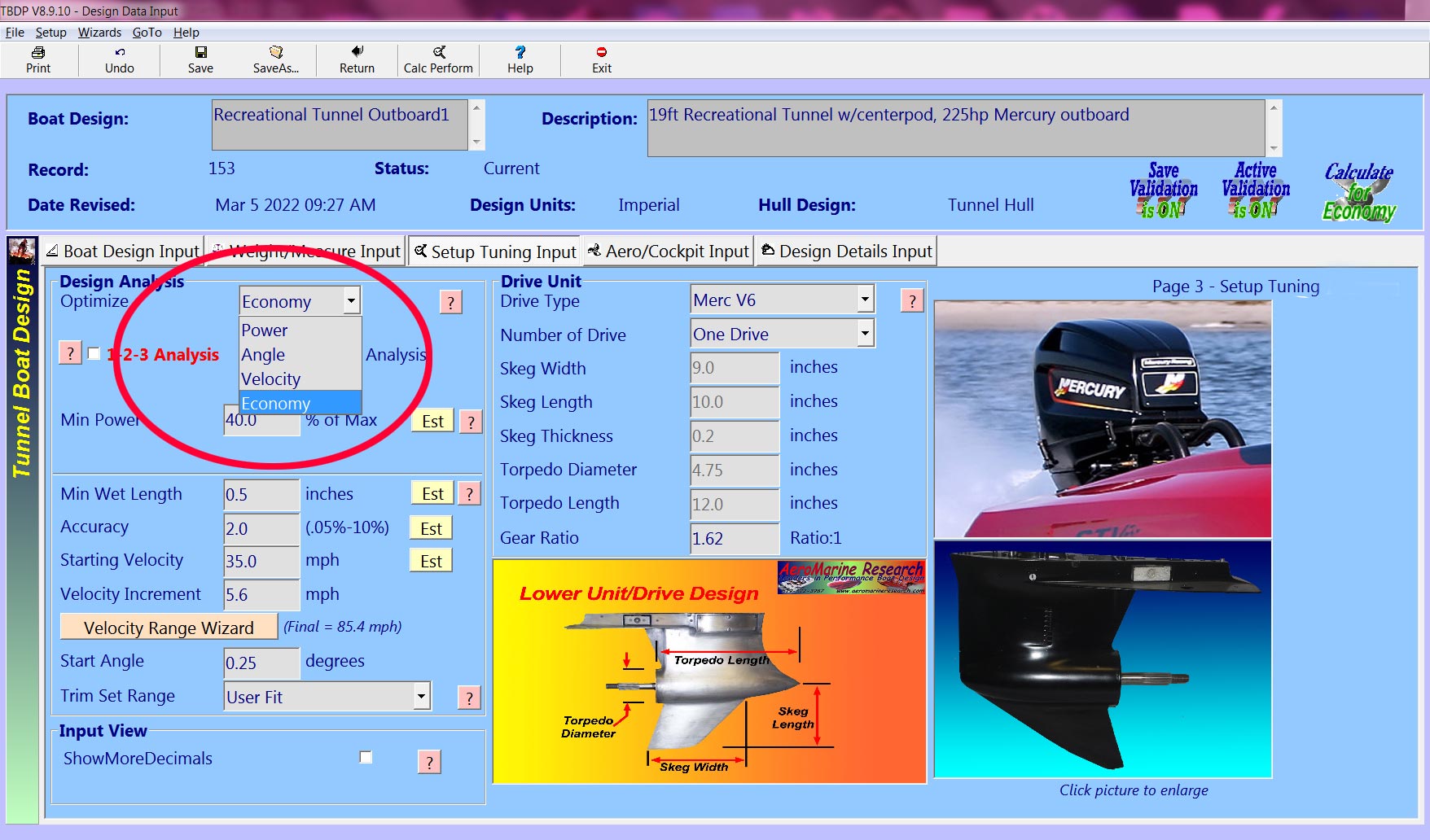Run Calc Perform from the toolbar
The width and height of the screenshot is (1430, 840).
[x=438, y=59]
